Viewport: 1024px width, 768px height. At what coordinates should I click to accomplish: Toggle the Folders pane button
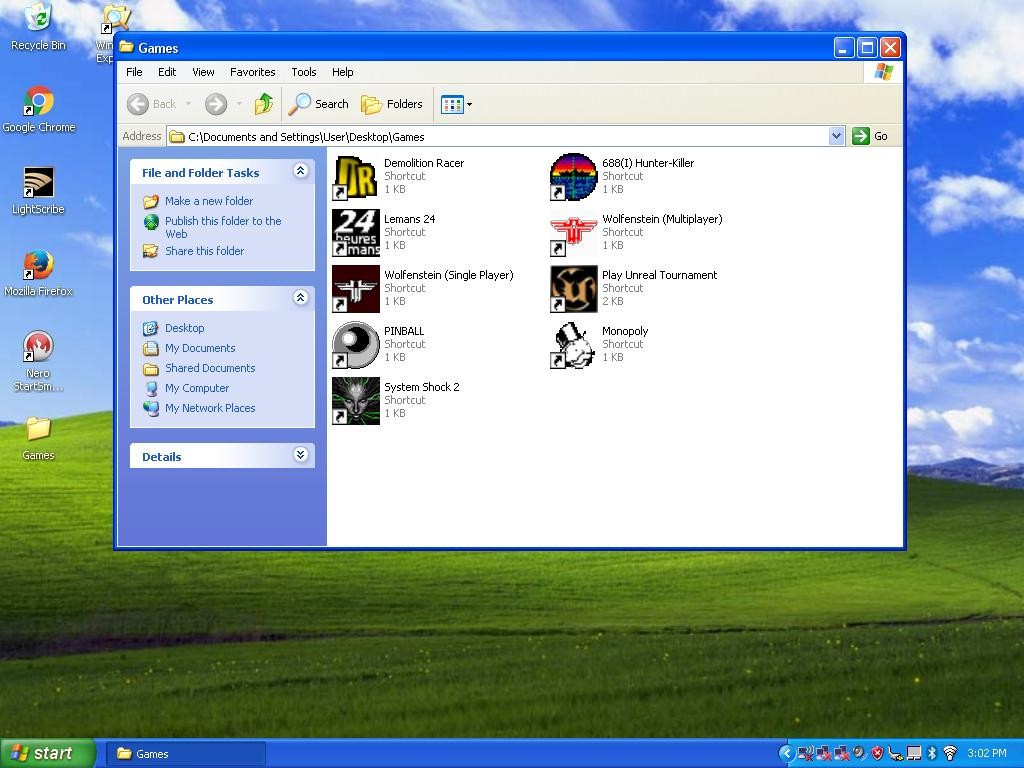click(392, 104)
